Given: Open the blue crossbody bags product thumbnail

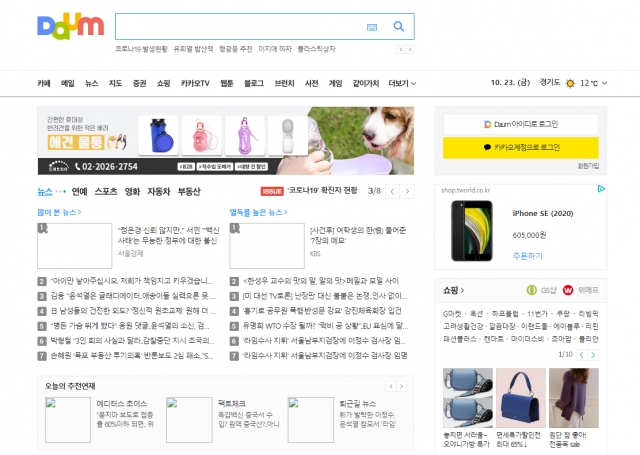Looking at the screenshot, I should coord(468,398).
